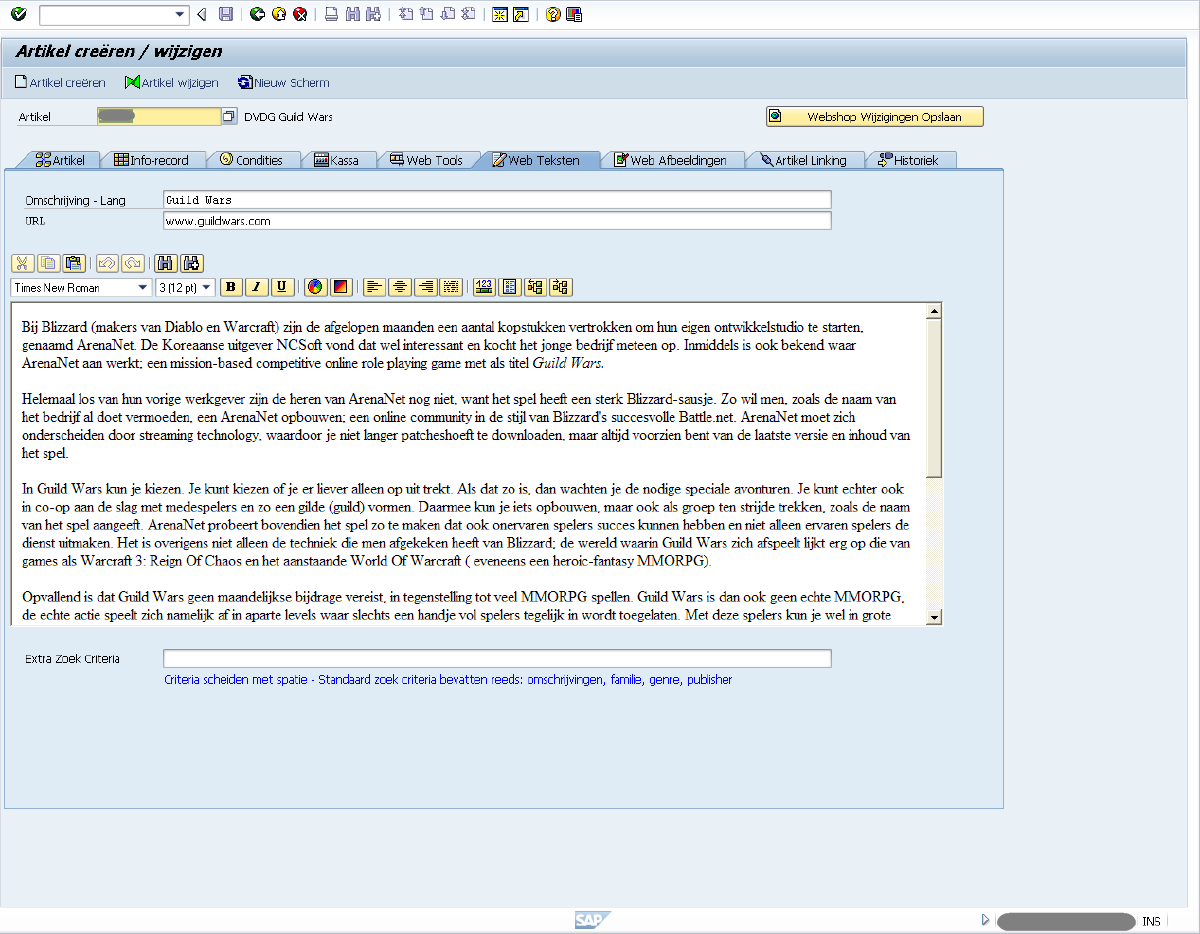
Task: Open Help with the question mark icon
Action: (553, 14)
